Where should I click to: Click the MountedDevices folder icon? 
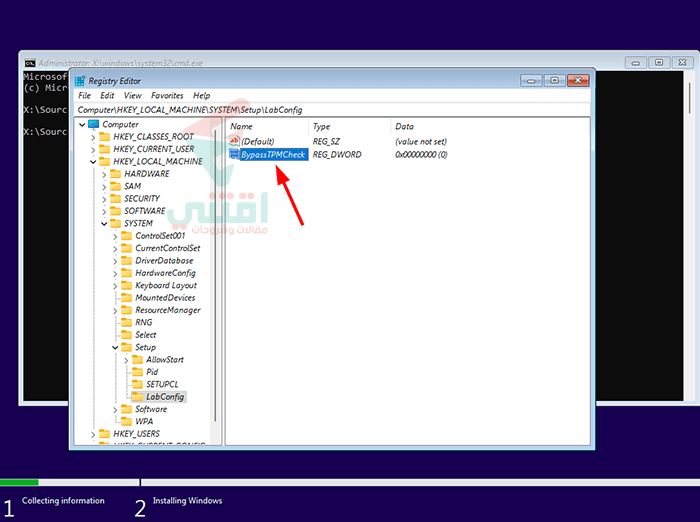[127, 297]
